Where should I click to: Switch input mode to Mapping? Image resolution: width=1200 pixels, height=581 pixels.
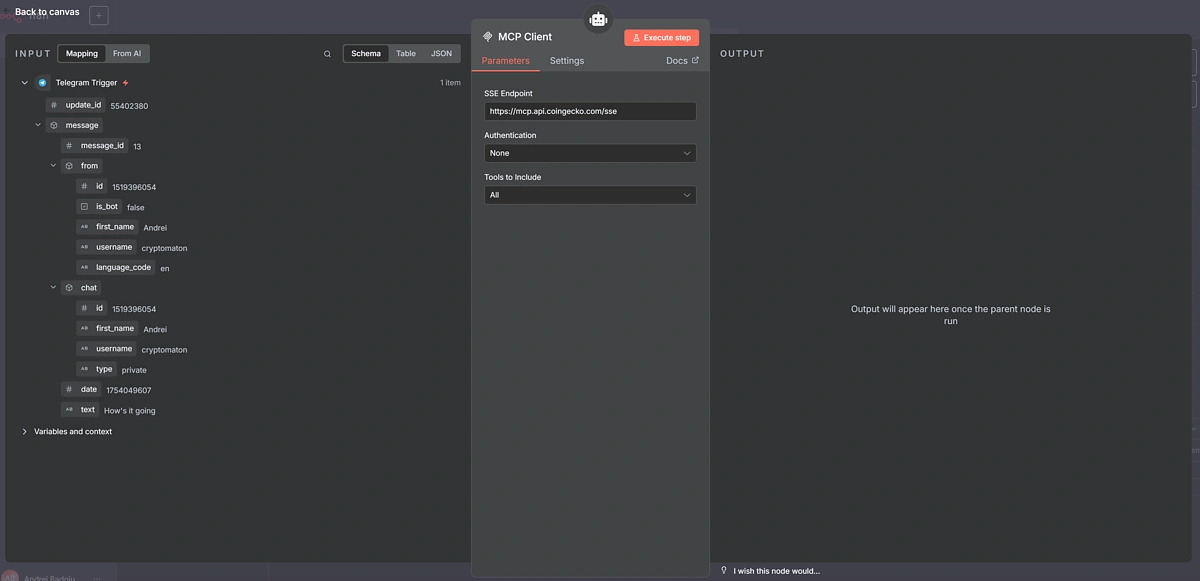[82, 54]
